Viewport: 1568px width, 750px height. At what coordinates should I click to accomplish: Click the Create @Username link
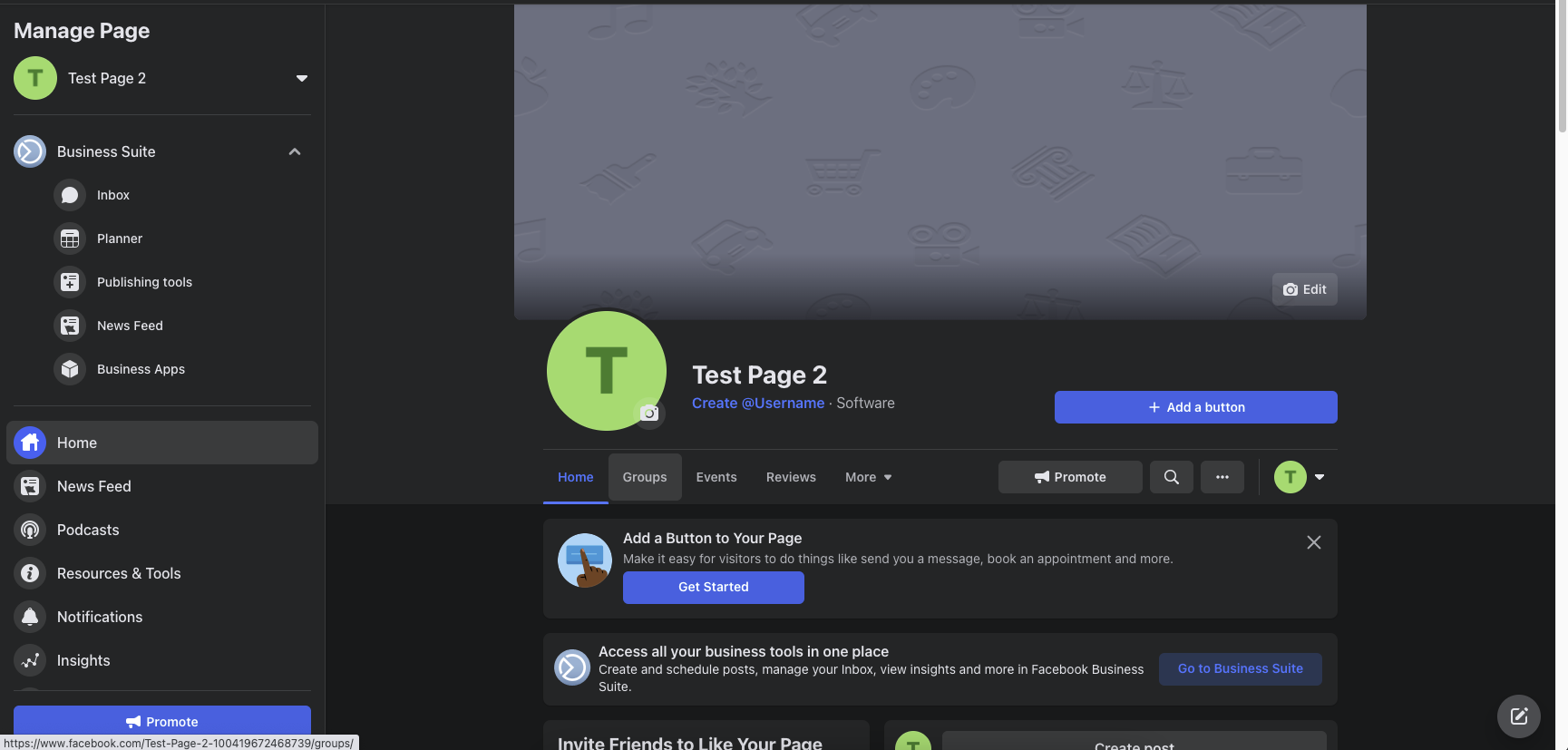coord(758,403)
